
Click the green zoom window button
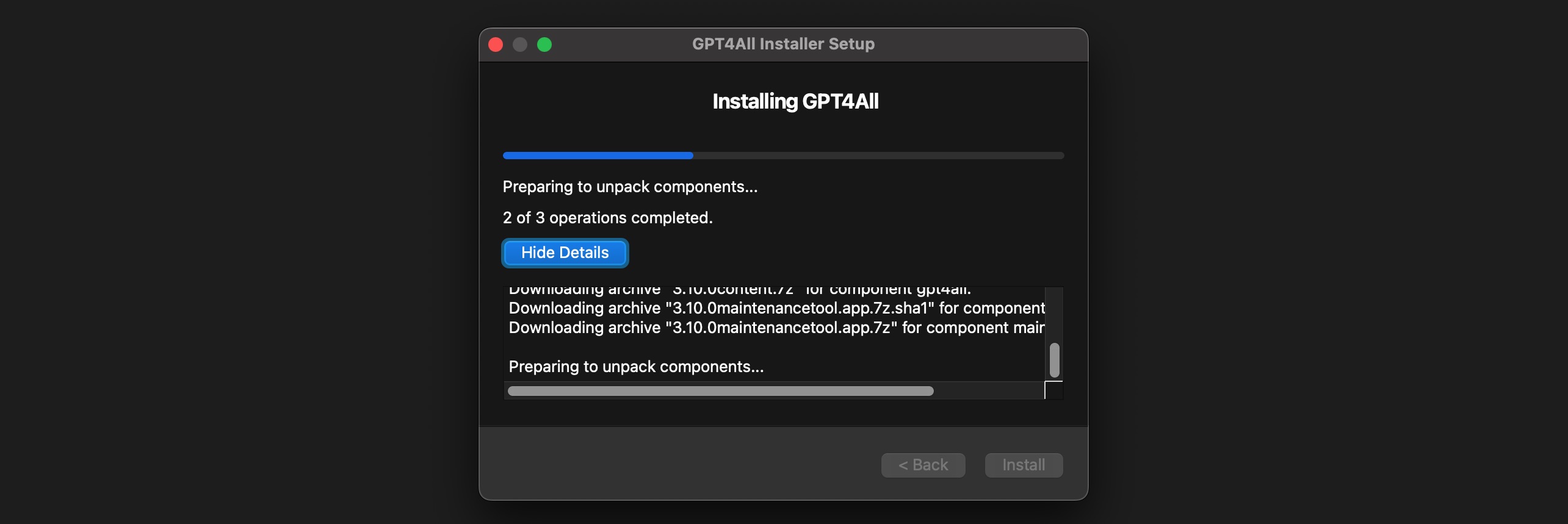click(544, 45)
